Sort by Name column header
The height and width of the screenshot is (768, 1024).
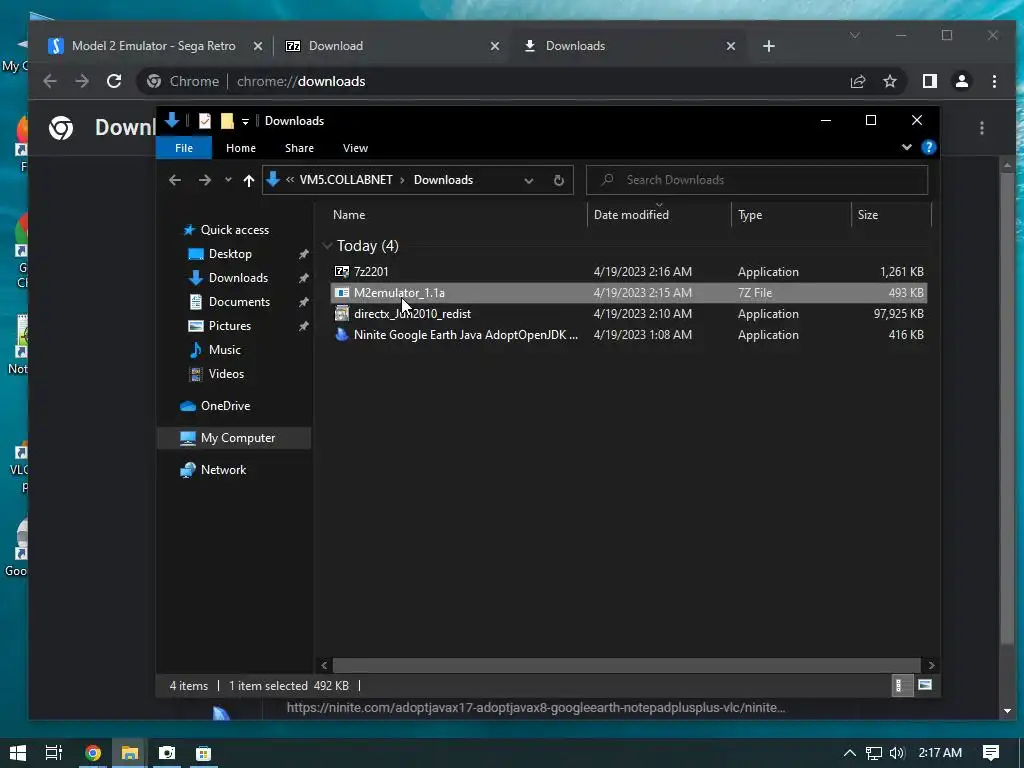pos(349,215)
